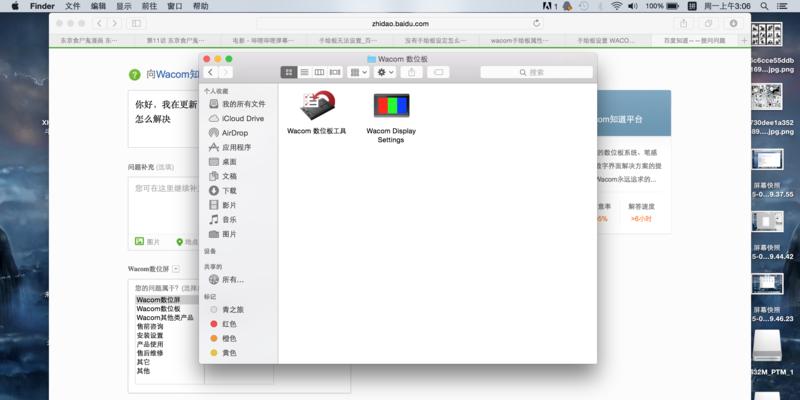Click Safari back button

[99, 23]
